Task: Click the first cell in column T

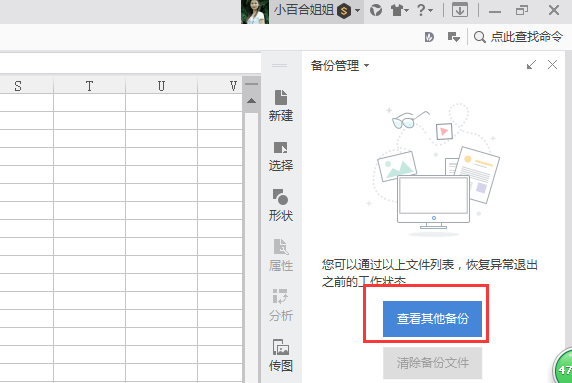Action: pos(89,102)
